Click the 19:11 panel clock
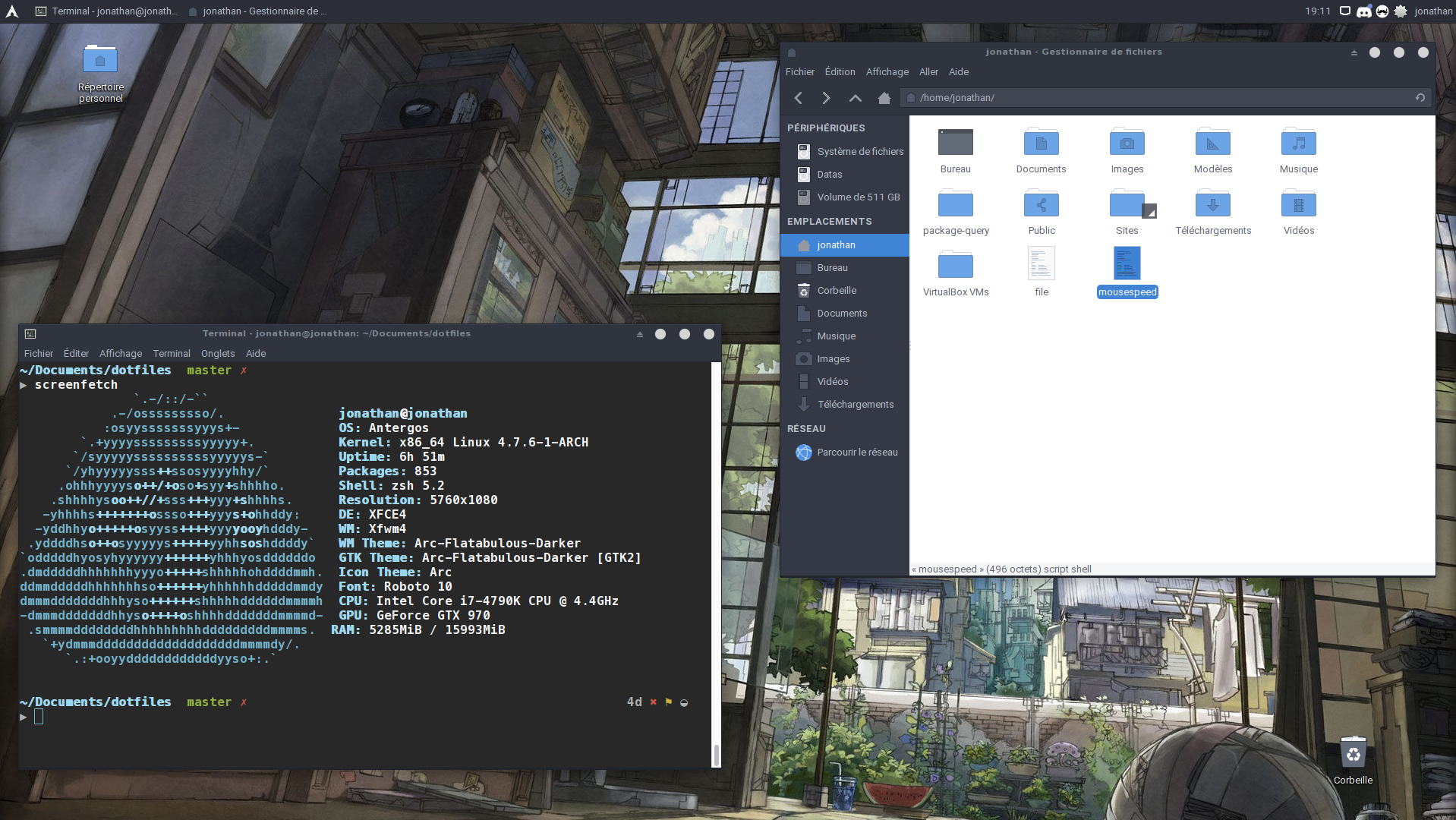1456x820 pixels. pyautogui.click(x=1318, y=11)
